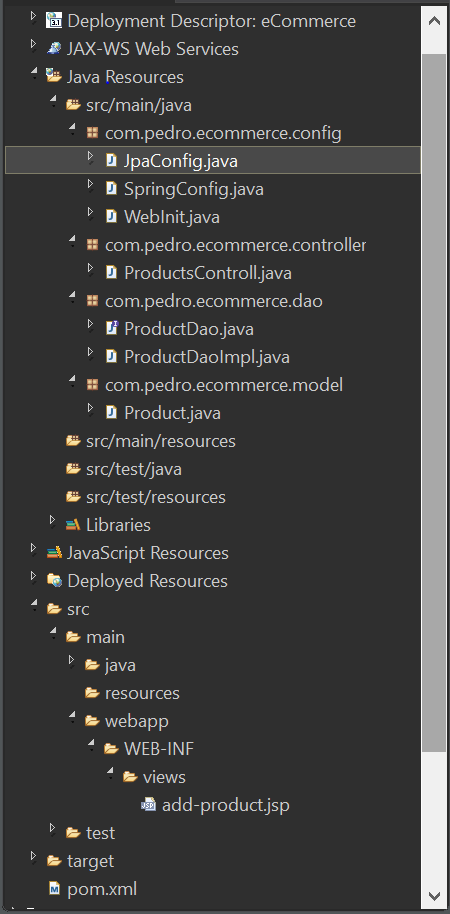
Task: Click the Deployed Resources globe icon
Action: click(x=54, y=581)
